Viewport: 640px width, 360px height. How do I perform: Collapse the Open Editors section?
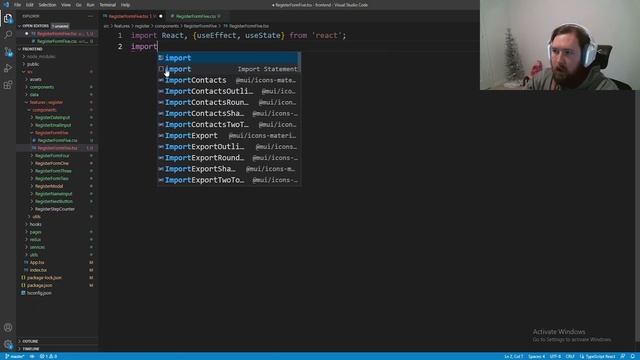[x=19, y=26]
